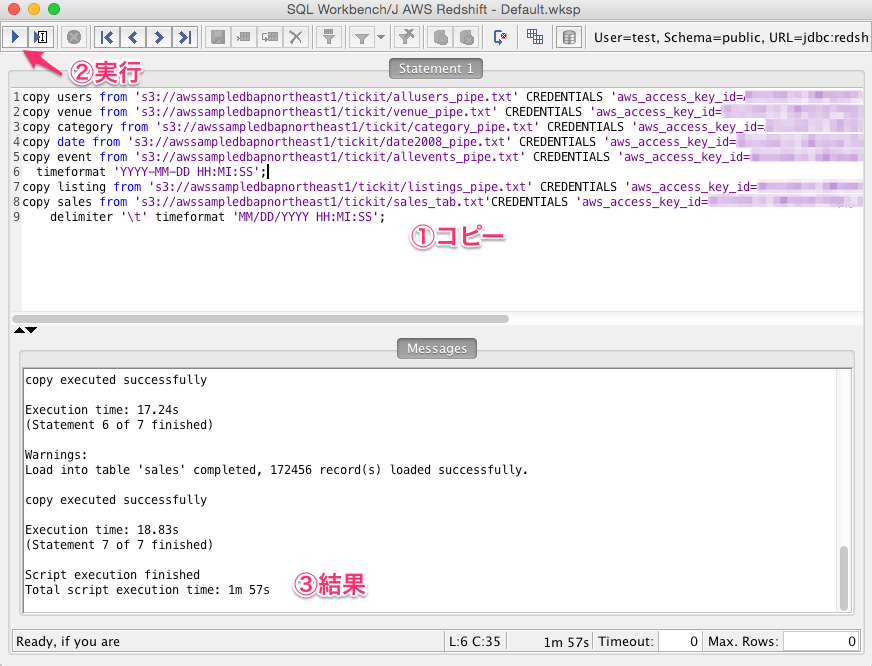Jump to the last statement in history
Image resolution: width=872 pixels, height=666 pixels.
coord(185,37)
